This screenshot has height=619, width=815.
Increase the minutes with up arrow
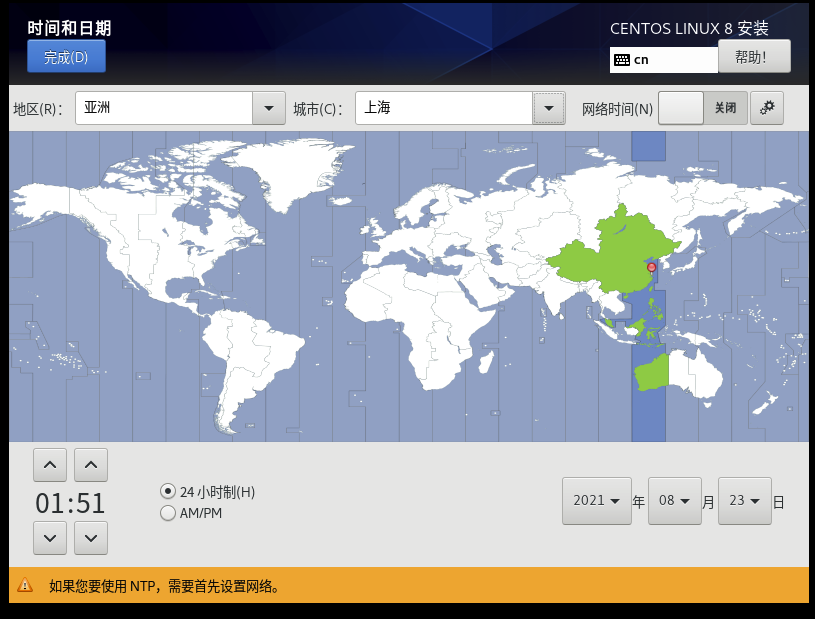tap(91, 465)
